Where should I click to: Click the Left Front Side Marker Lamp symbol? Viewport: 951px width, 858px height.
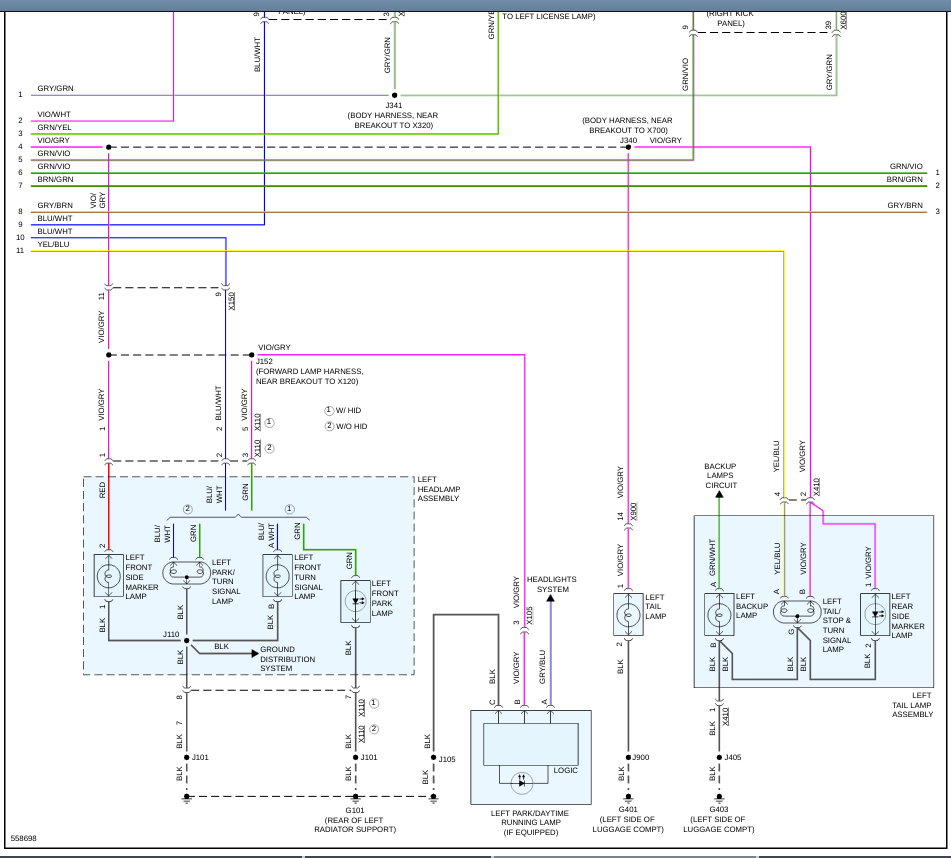(x=109, y=575)
